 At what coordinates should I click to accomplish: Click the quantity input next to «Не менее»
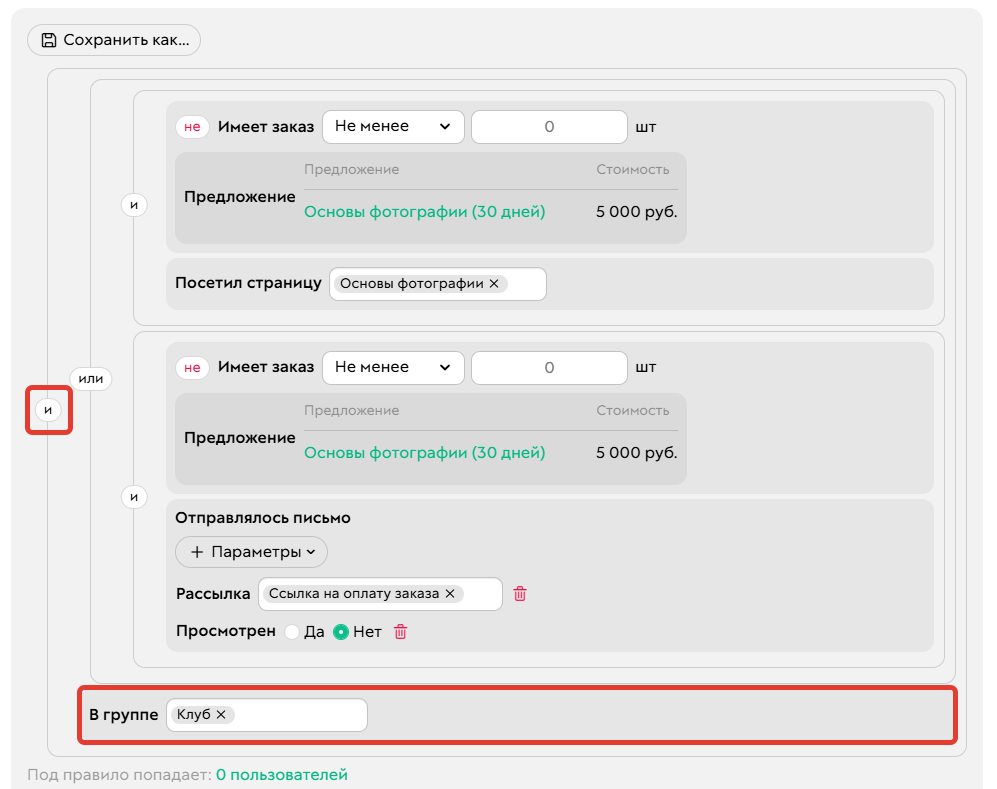click(x=549, y=126)
